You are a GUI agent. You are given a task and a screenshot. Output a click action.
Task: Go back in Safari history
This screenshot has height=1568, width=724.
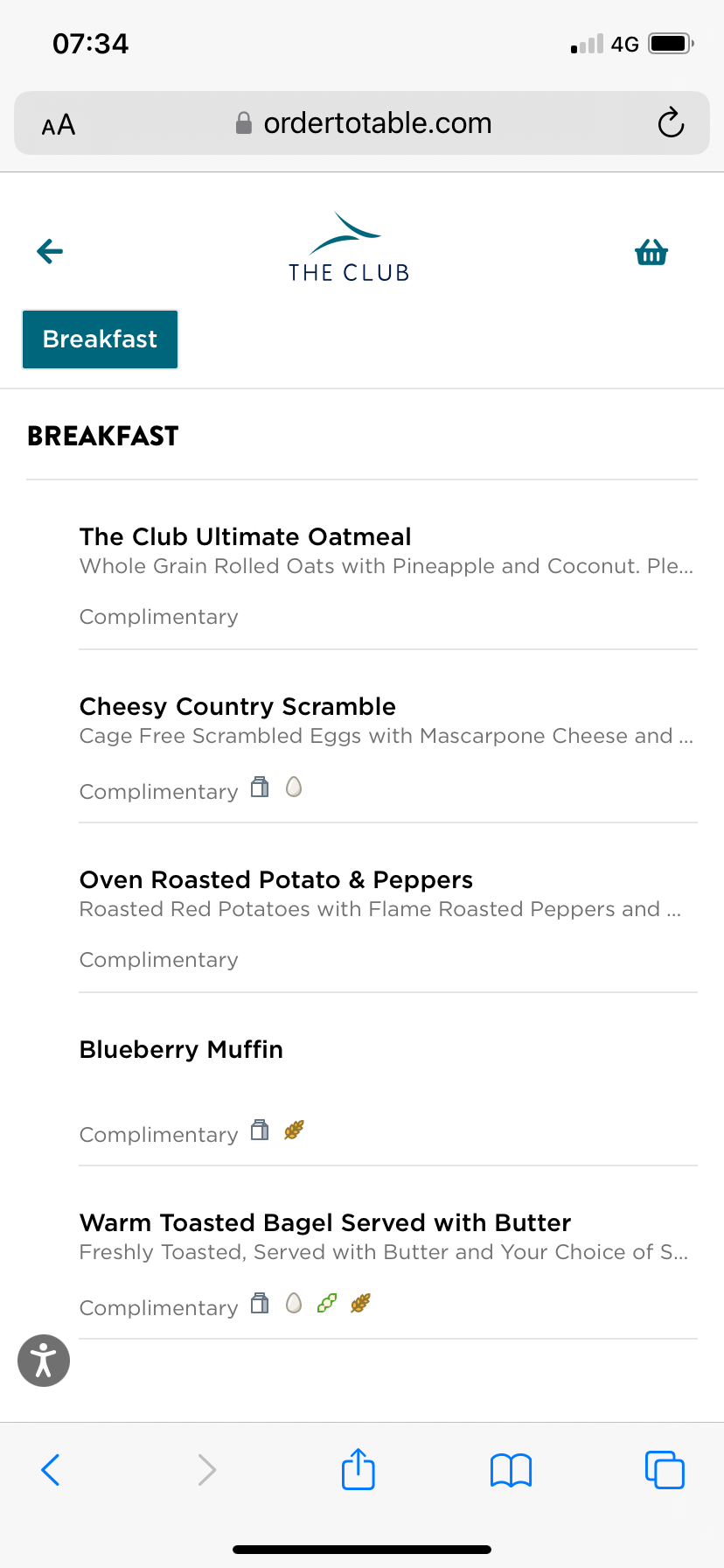(51, 1469)
